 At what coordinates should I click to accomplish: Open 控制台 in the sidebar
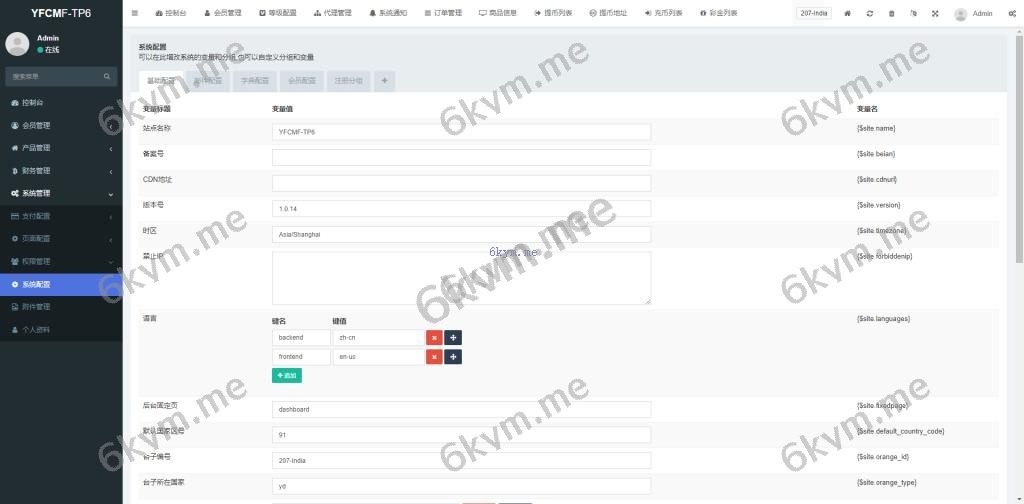[61, 102]
